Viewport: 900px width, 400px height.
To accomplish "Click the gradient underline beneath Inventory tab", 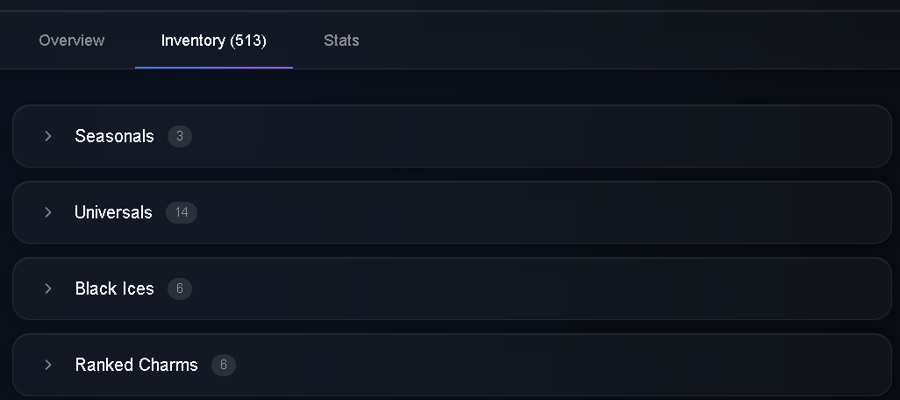I will pyautogui.click(x=214, y=67).
